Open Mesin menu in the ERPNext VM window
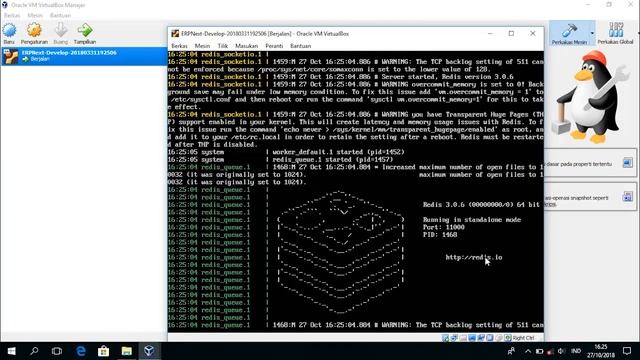This screenshot has height=360, width=640. 202,46
